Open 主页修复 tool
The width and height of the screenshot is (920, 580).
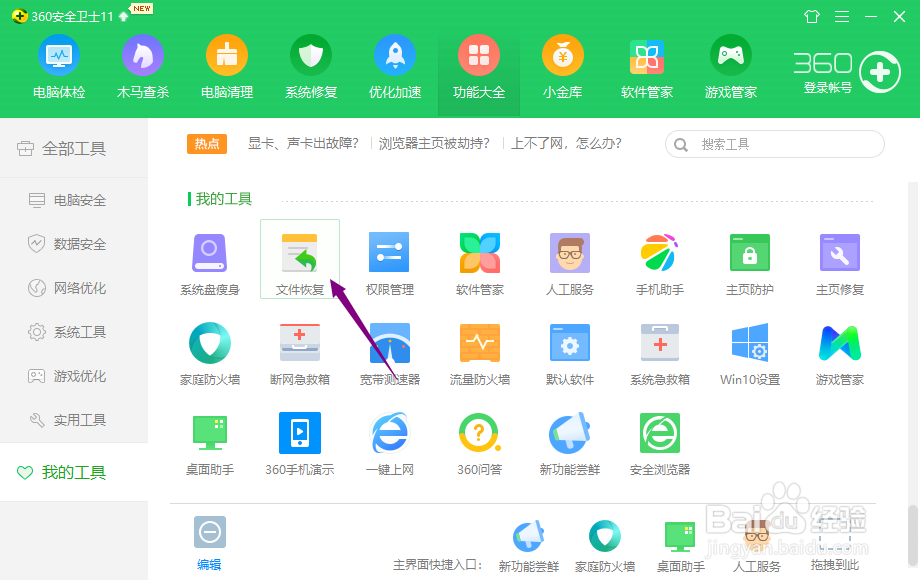[x=840, y=263]
